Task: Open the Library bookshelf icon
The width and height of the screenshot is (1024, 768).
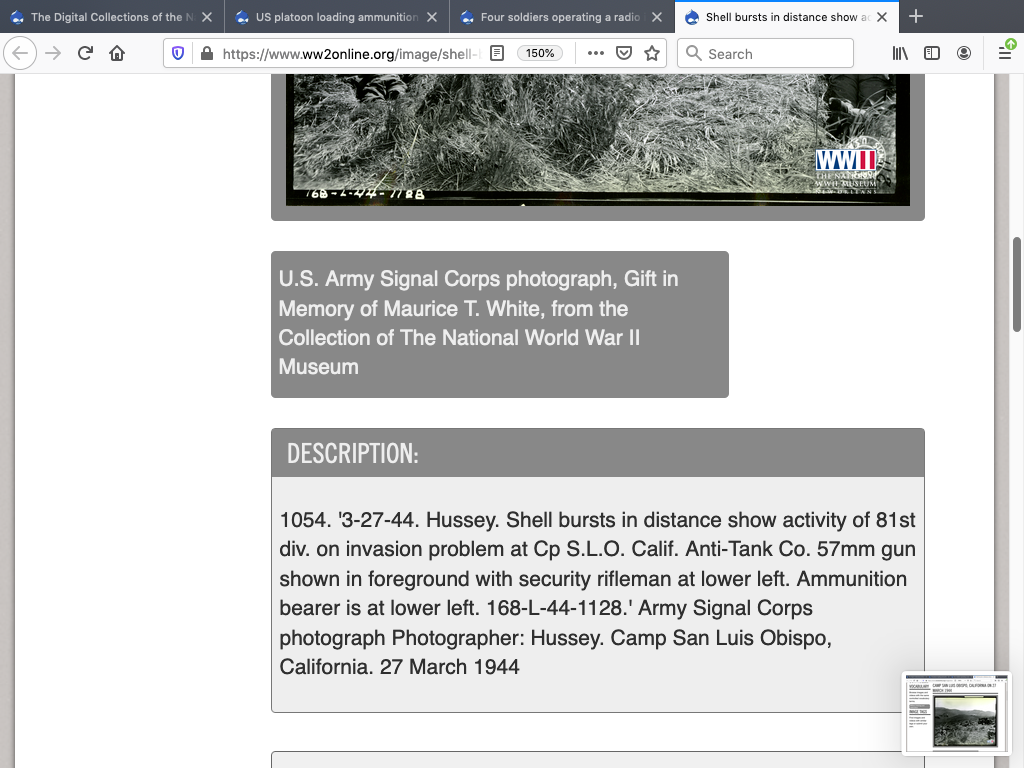Action: pos(900,54)
